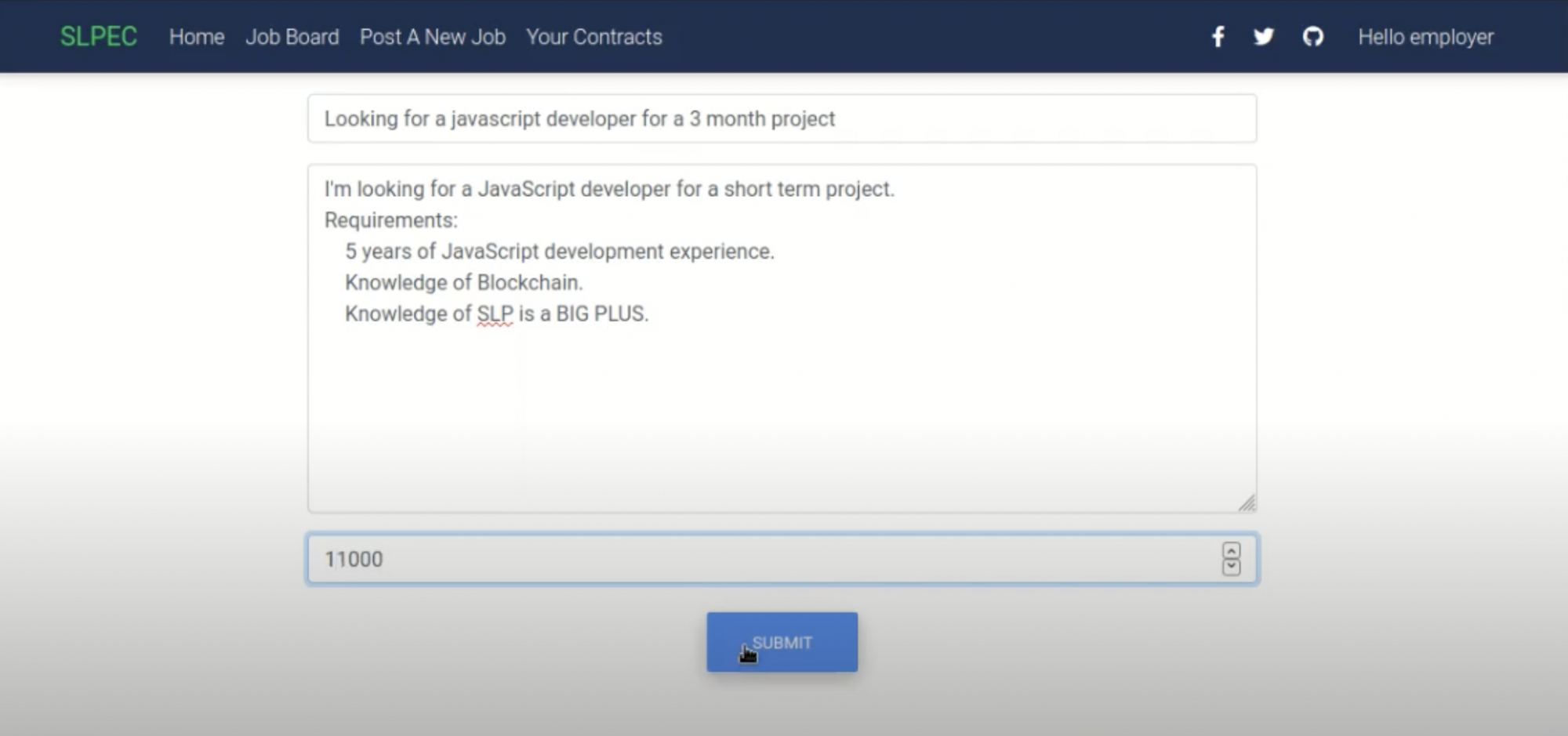Click the '5 years of JavaScript' requirement line
Screen dimensions: 1568x736
click(x=560, y=252)
